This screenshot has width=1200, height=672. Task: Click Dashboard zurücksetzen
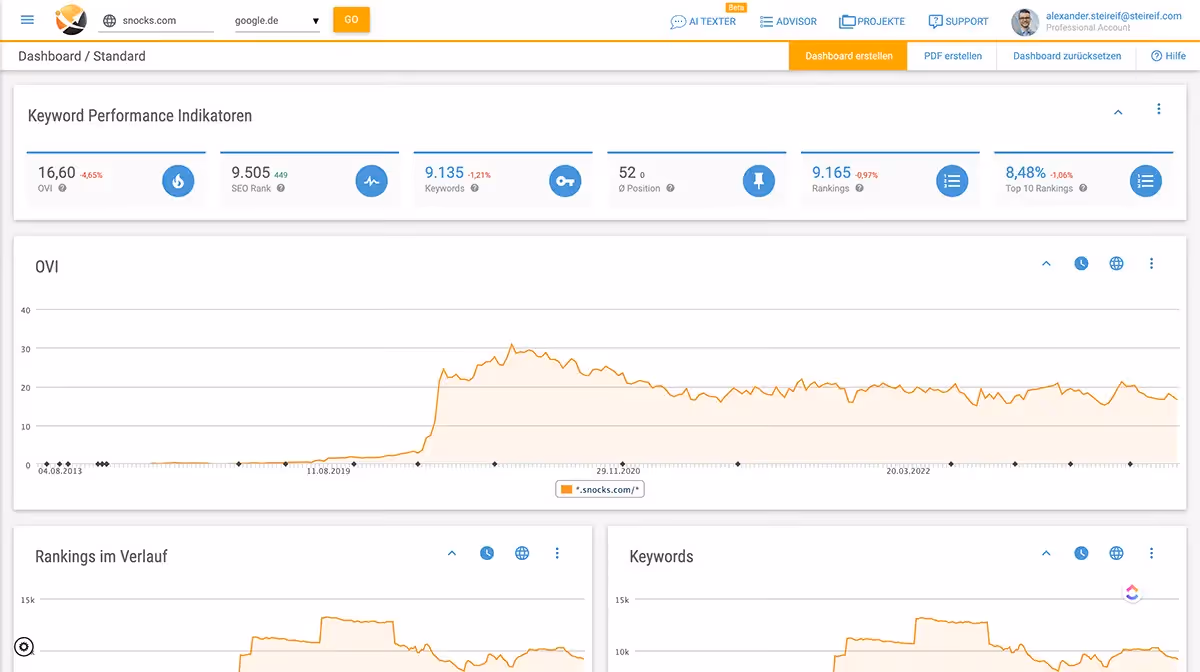click(1066, 56)
